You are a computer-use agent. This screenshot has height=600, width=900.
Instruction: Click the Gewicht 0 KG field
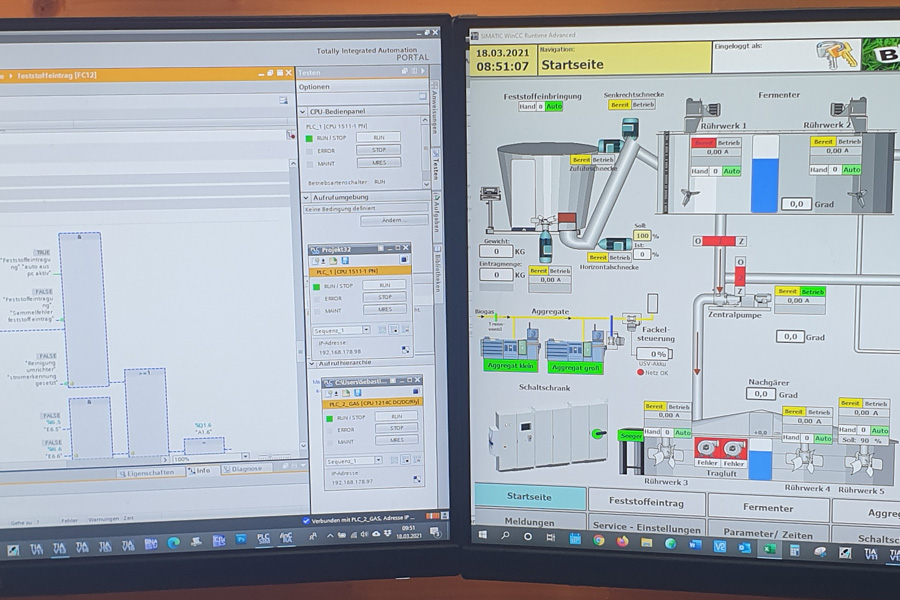496,251
